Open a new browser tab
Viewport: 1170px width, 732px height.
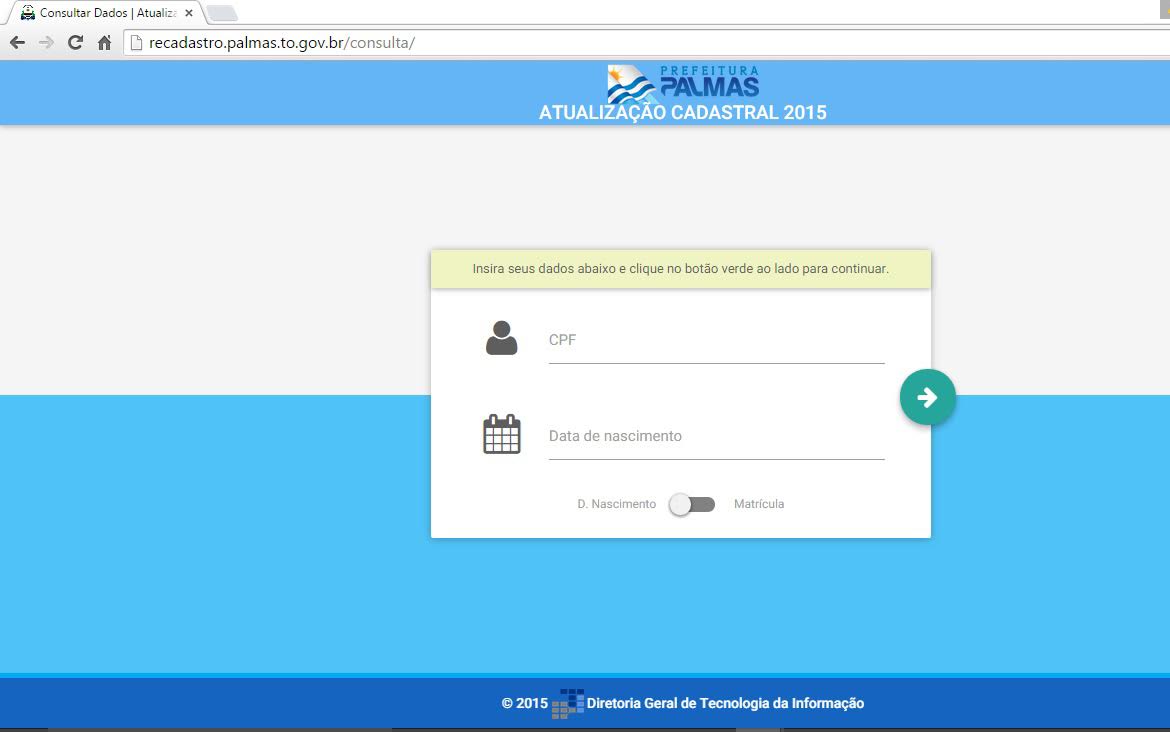coord(222,13)
